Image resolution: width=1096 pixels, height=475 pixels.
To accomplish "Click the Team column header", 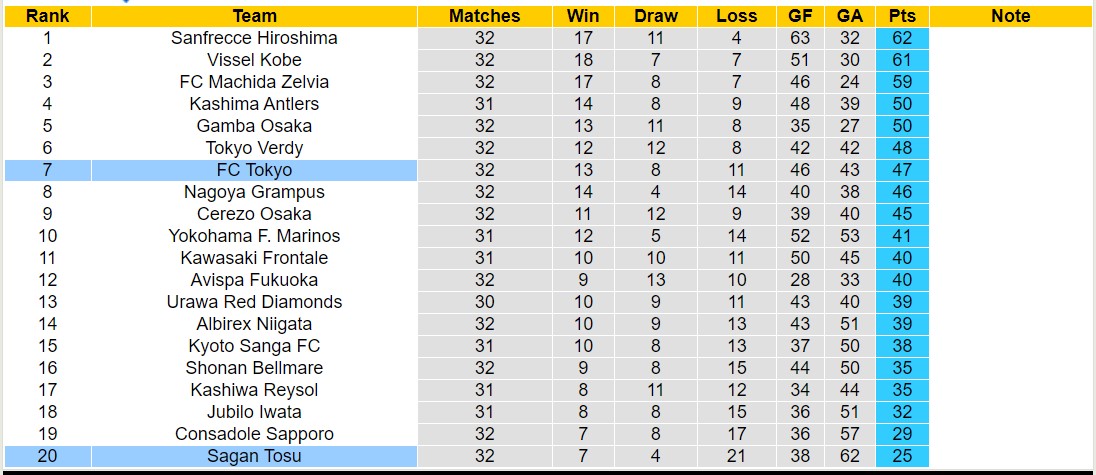I will 254,16.
